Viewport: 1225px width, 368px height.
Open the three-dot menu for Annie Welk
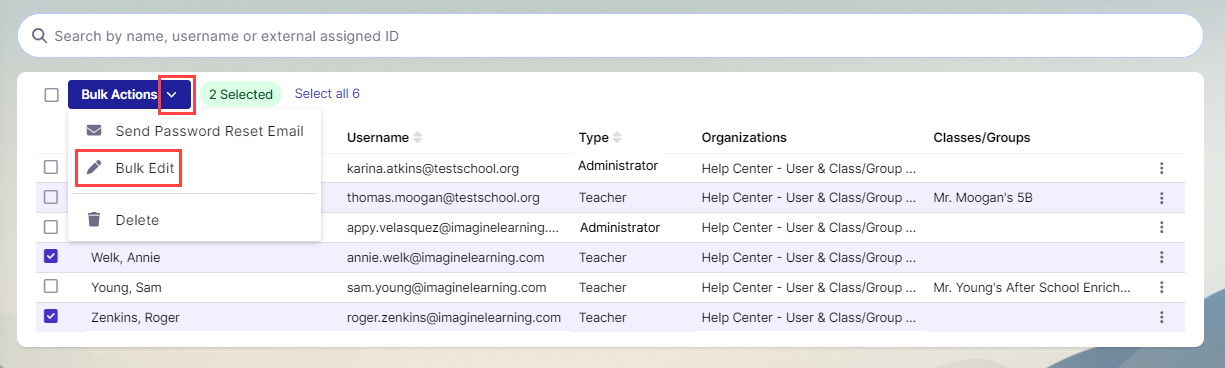tap(1161, 257)
